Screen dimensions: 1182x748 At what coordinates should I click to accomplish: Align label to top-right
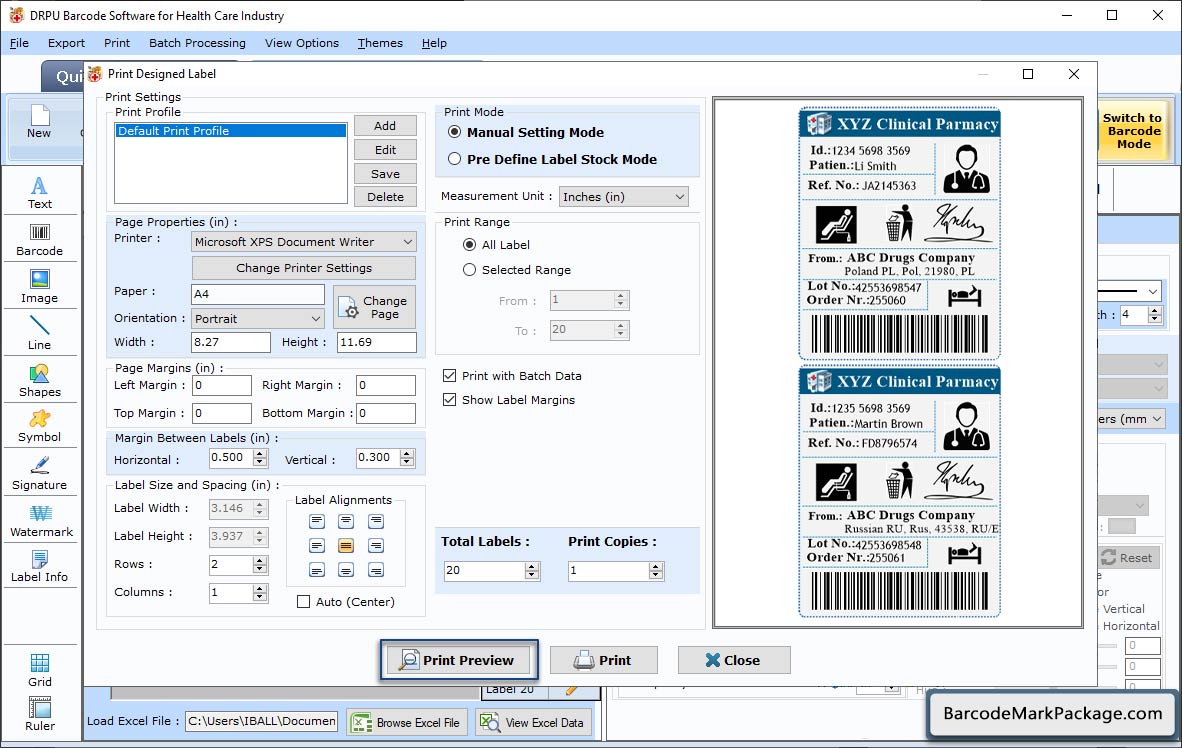point(375,521)
